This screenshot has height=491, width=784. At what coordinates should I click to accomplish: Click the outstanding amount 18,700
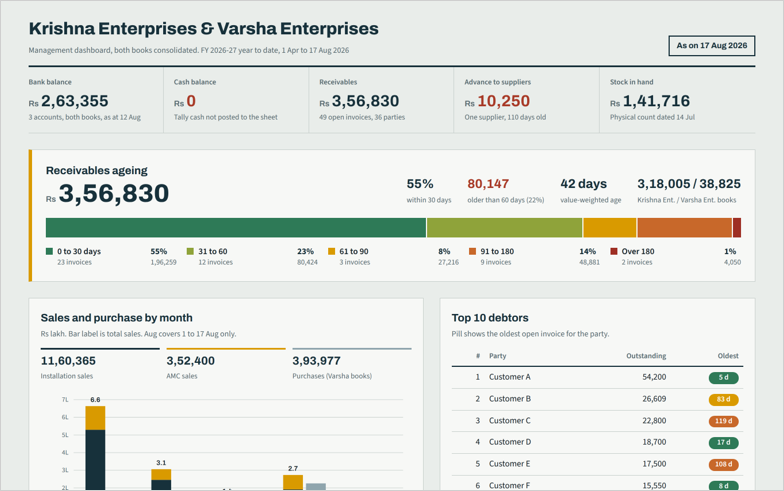654,442
